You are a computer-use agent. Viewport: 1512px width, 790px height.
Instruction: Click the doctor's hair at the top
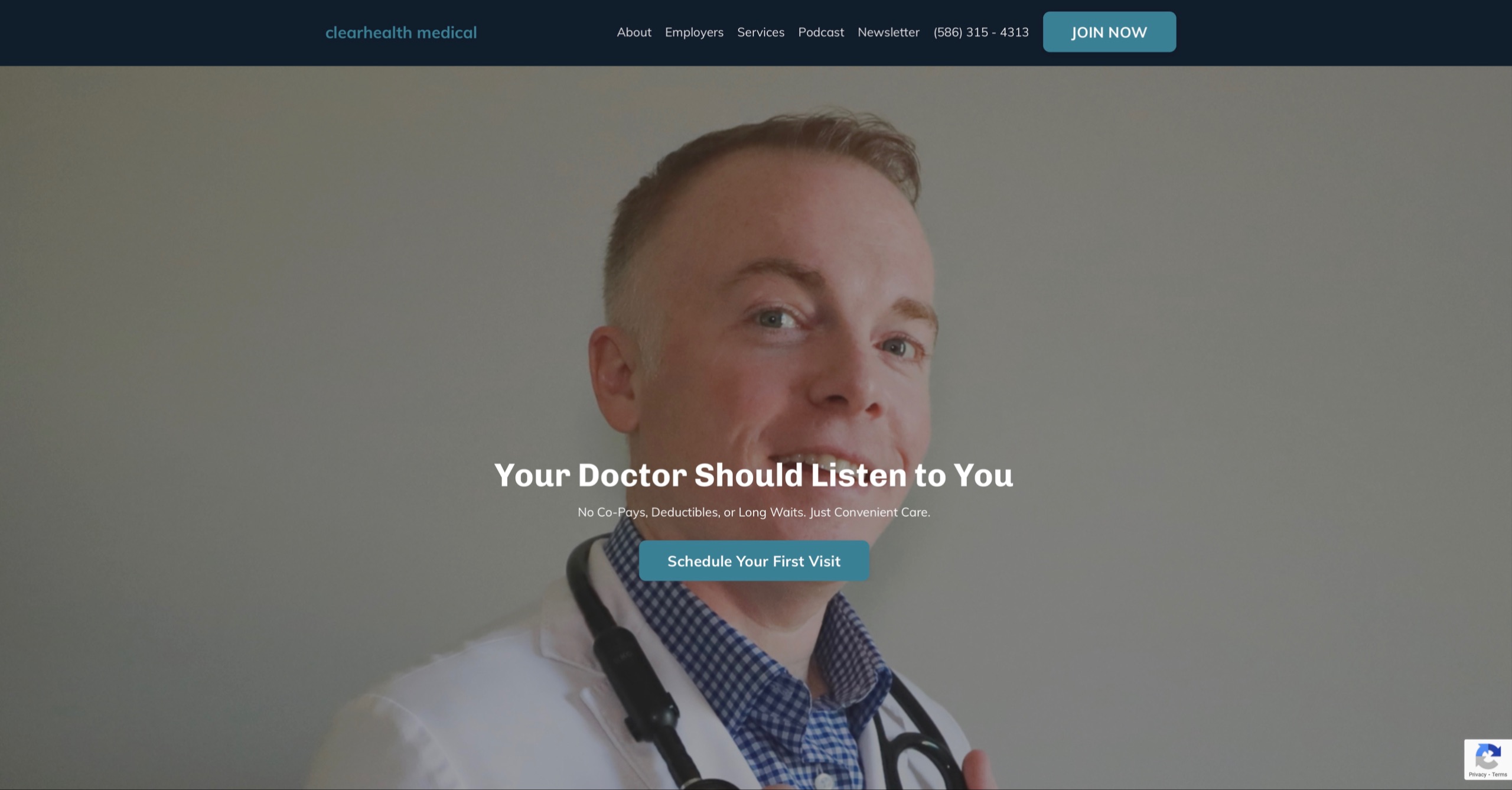click(x=791, y=148)
